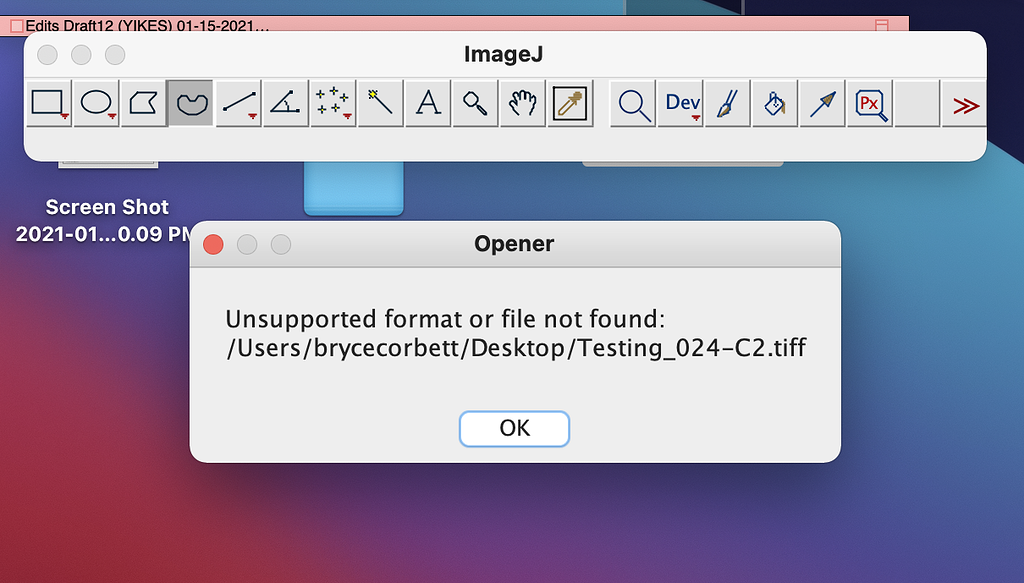1024x583 pixels.
Task: Select the Brush tool
Action: click(x=728, y=103)
